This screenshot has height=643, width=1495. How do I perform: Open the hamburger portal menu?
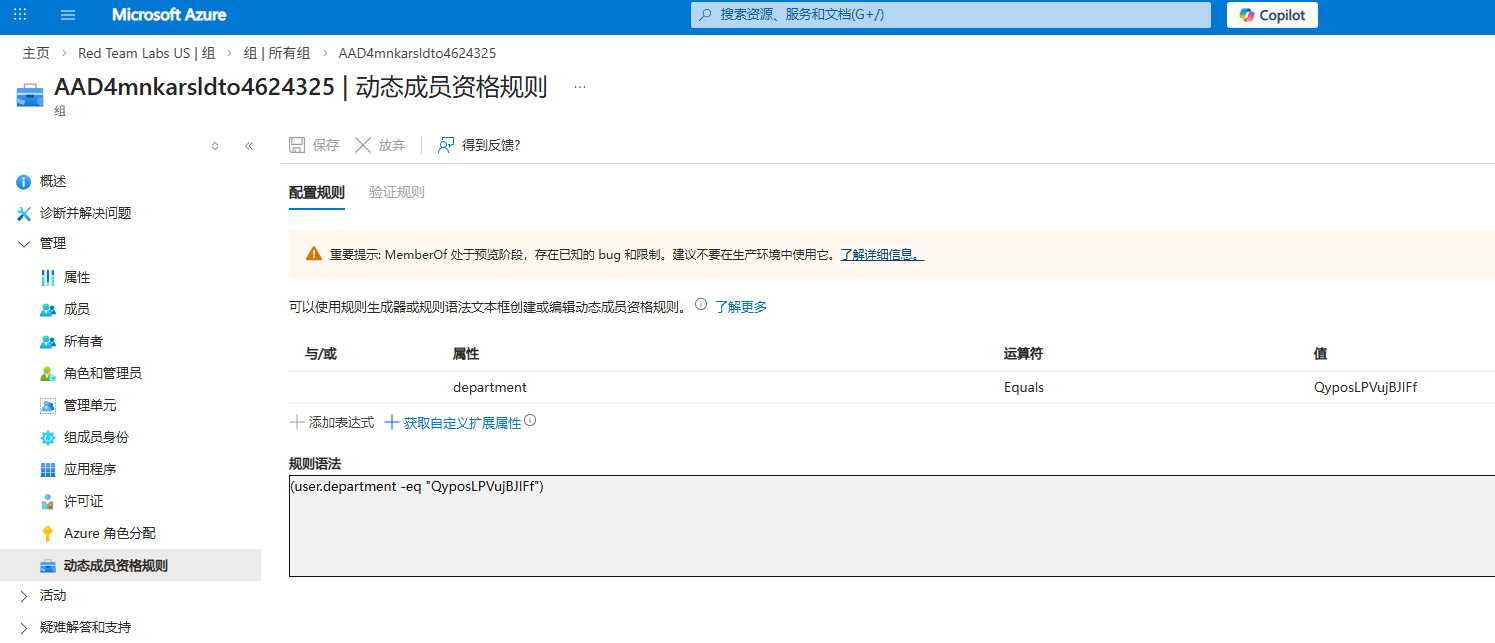coord(68,15)
